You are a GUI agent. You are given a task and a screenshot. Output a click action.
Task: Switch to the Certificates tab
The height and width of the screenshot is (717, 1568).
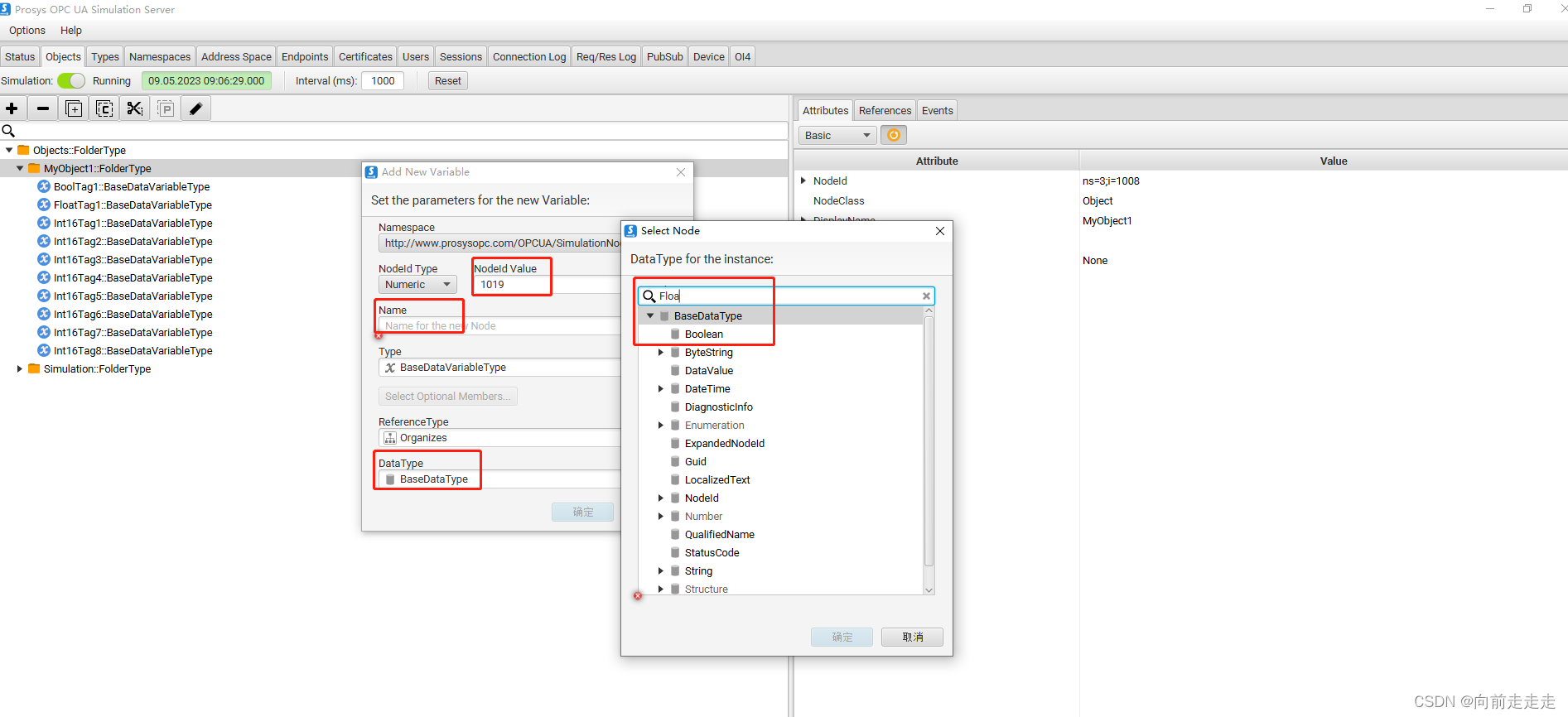365,56
